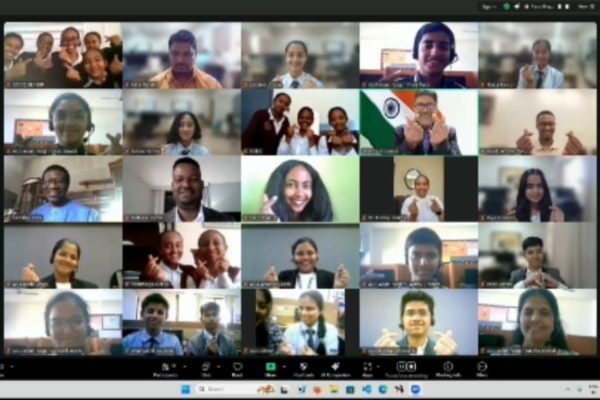600x400 pixels.
Task: Open the More options menu
Action: (x=482, y=368)
